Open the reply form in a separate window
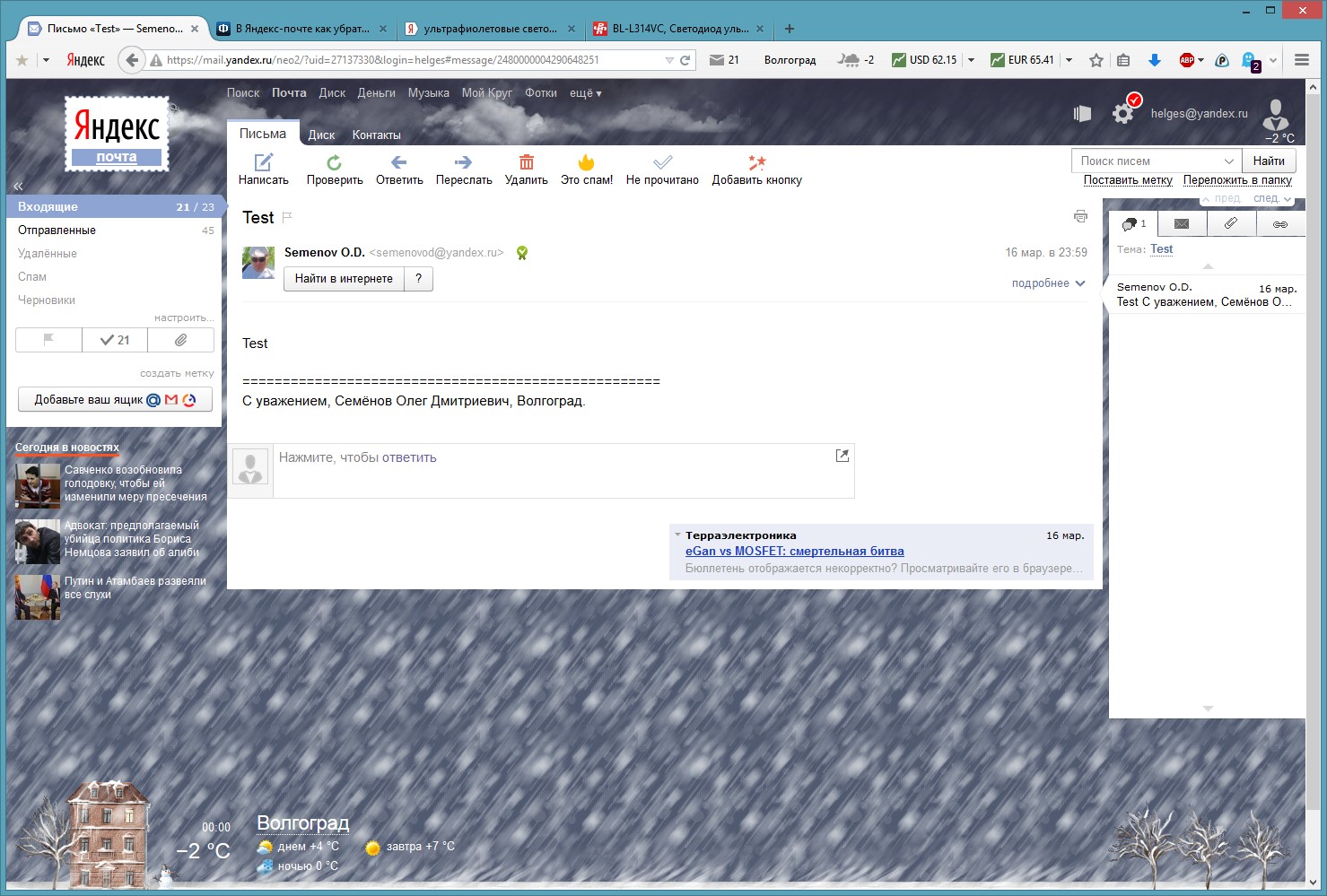 [x=842, y=456]
